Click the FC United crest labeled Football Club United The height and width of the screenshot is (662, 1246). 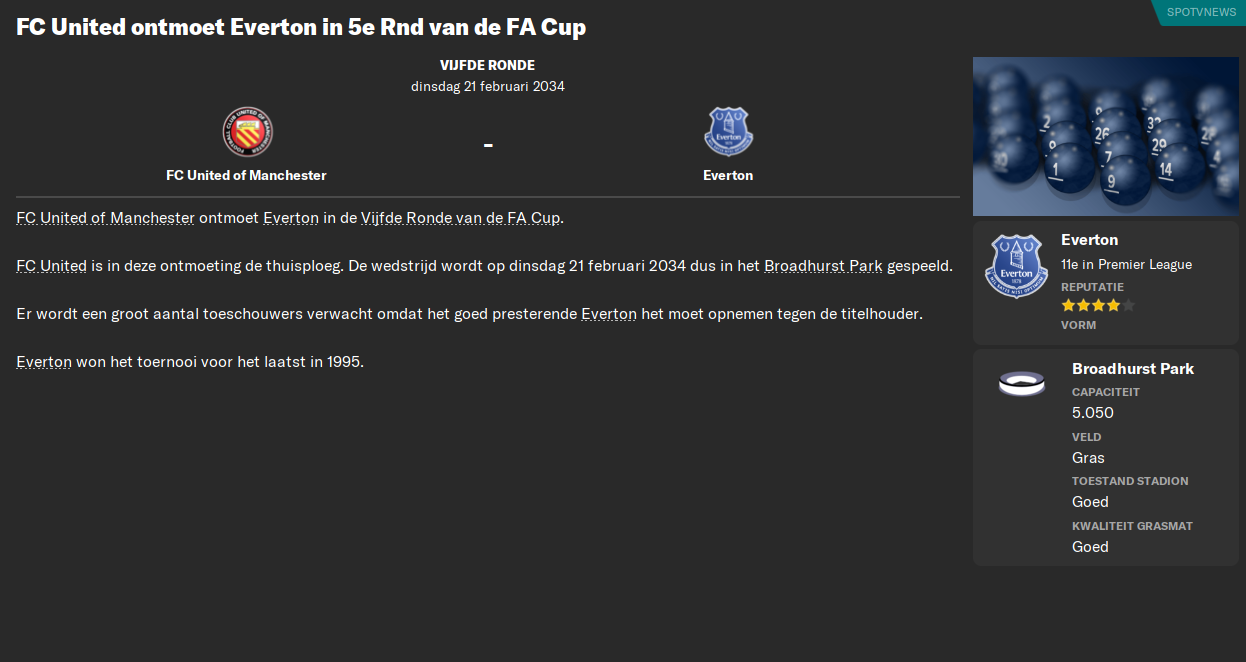coord(245,131)
